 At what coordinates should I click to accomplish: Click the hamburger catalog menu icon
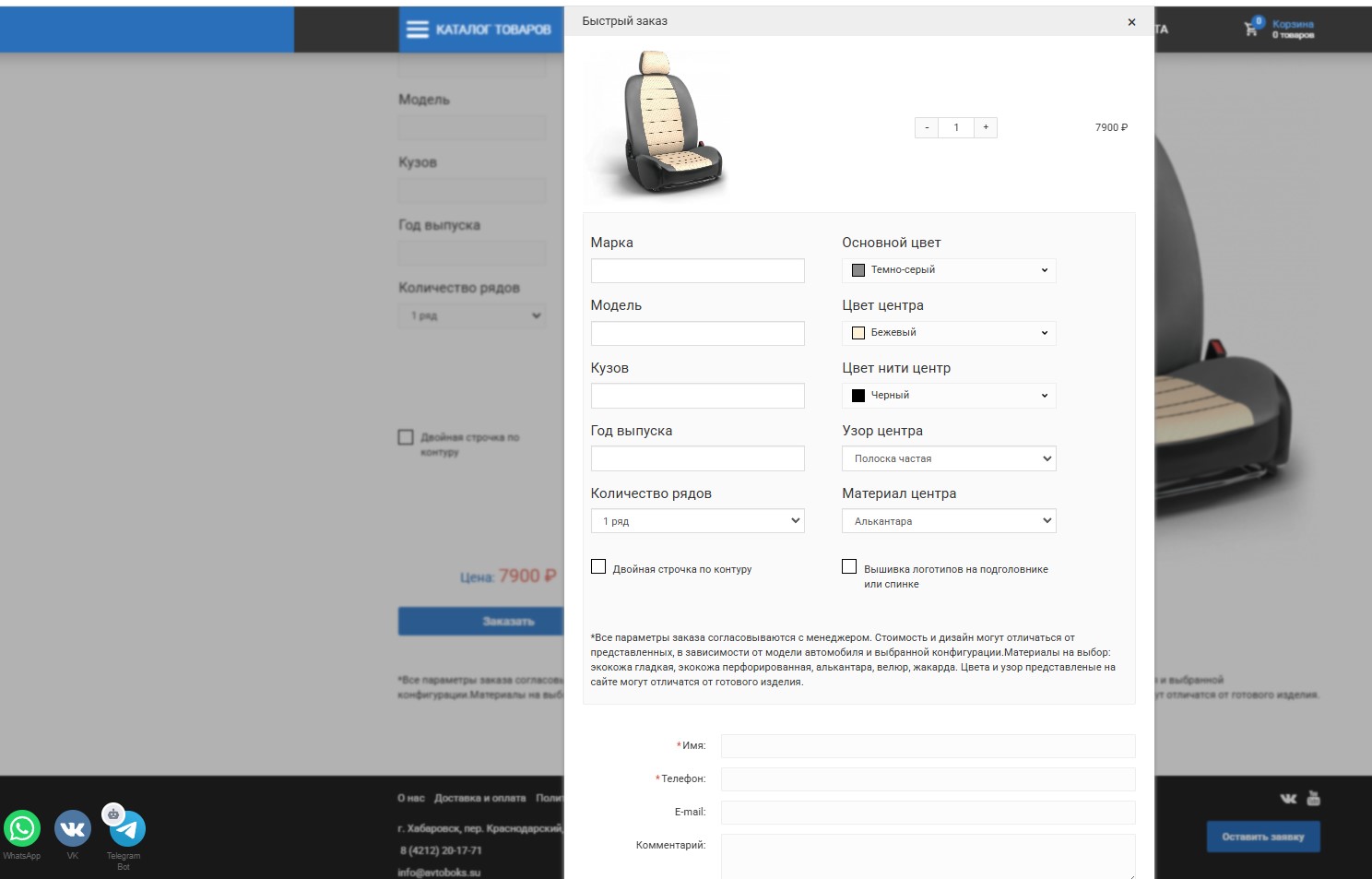(x=418, y=30)
